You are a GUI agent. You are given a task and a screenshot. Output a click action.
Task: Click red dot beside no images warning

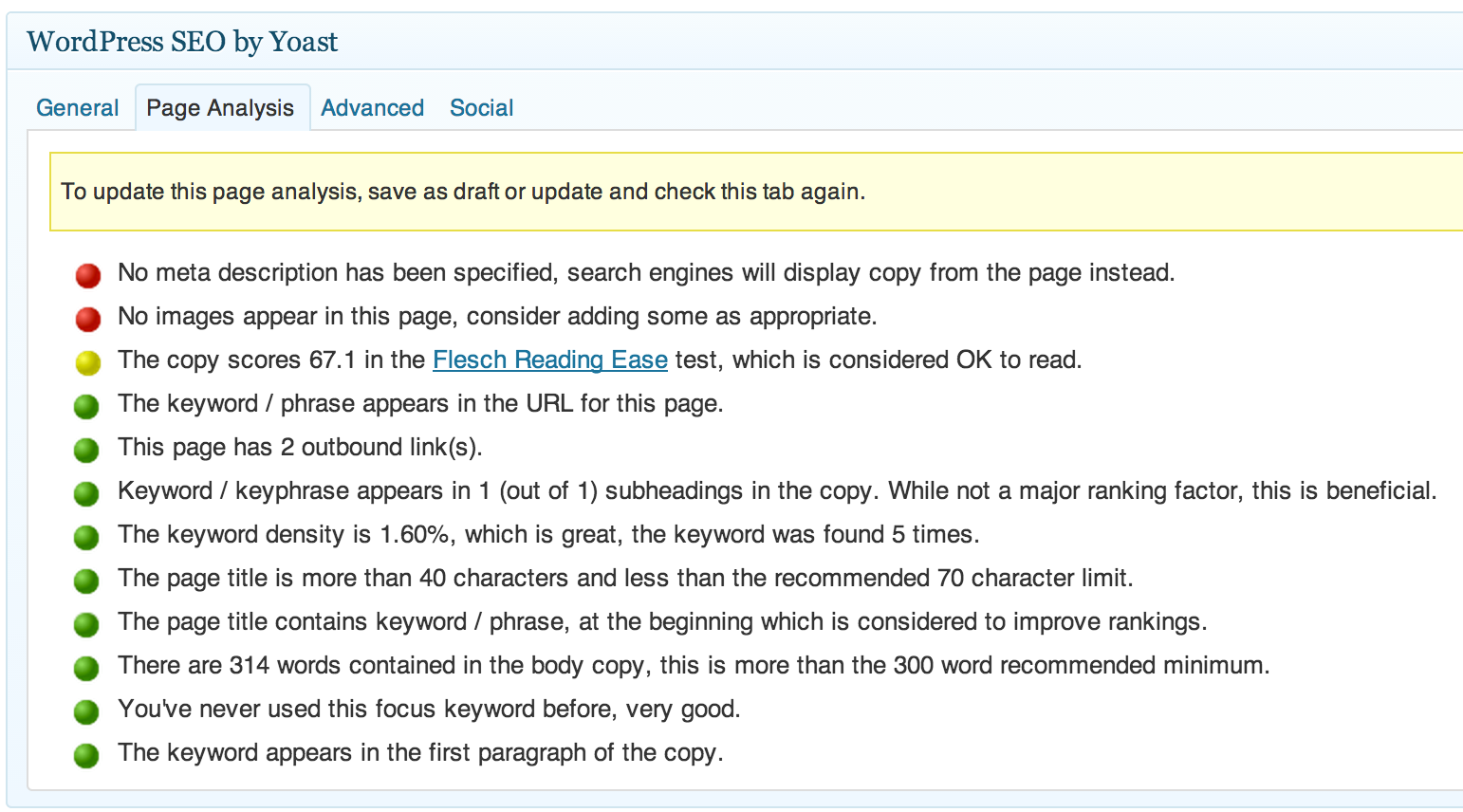coord(88,320)
